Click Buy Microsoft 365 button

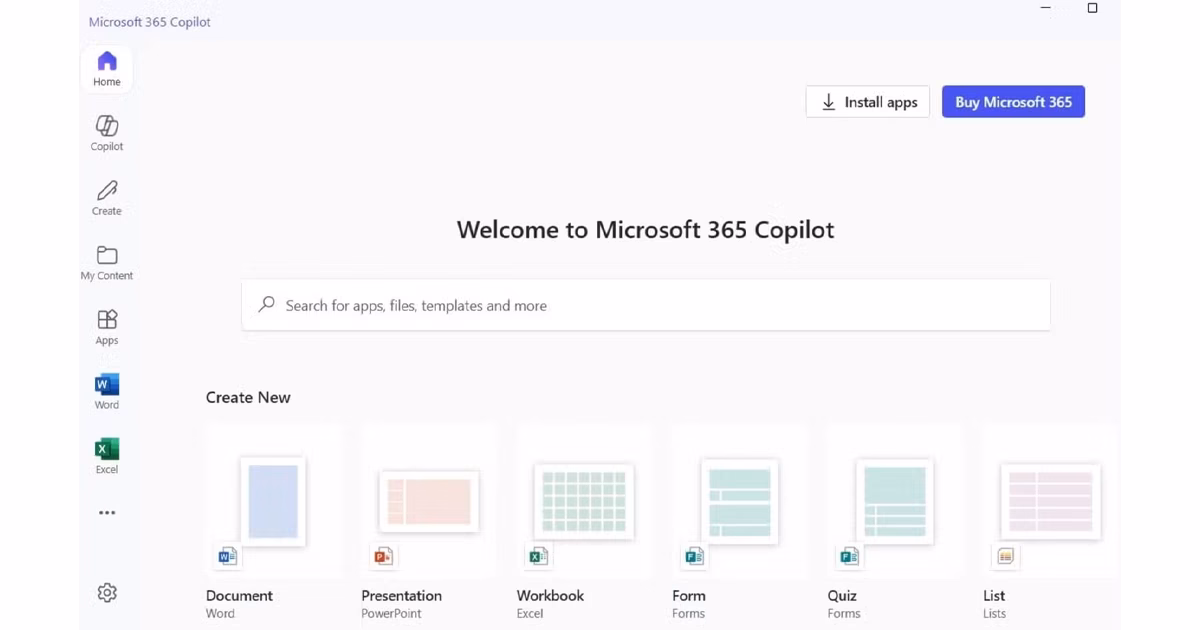[x=1013, y=102]
